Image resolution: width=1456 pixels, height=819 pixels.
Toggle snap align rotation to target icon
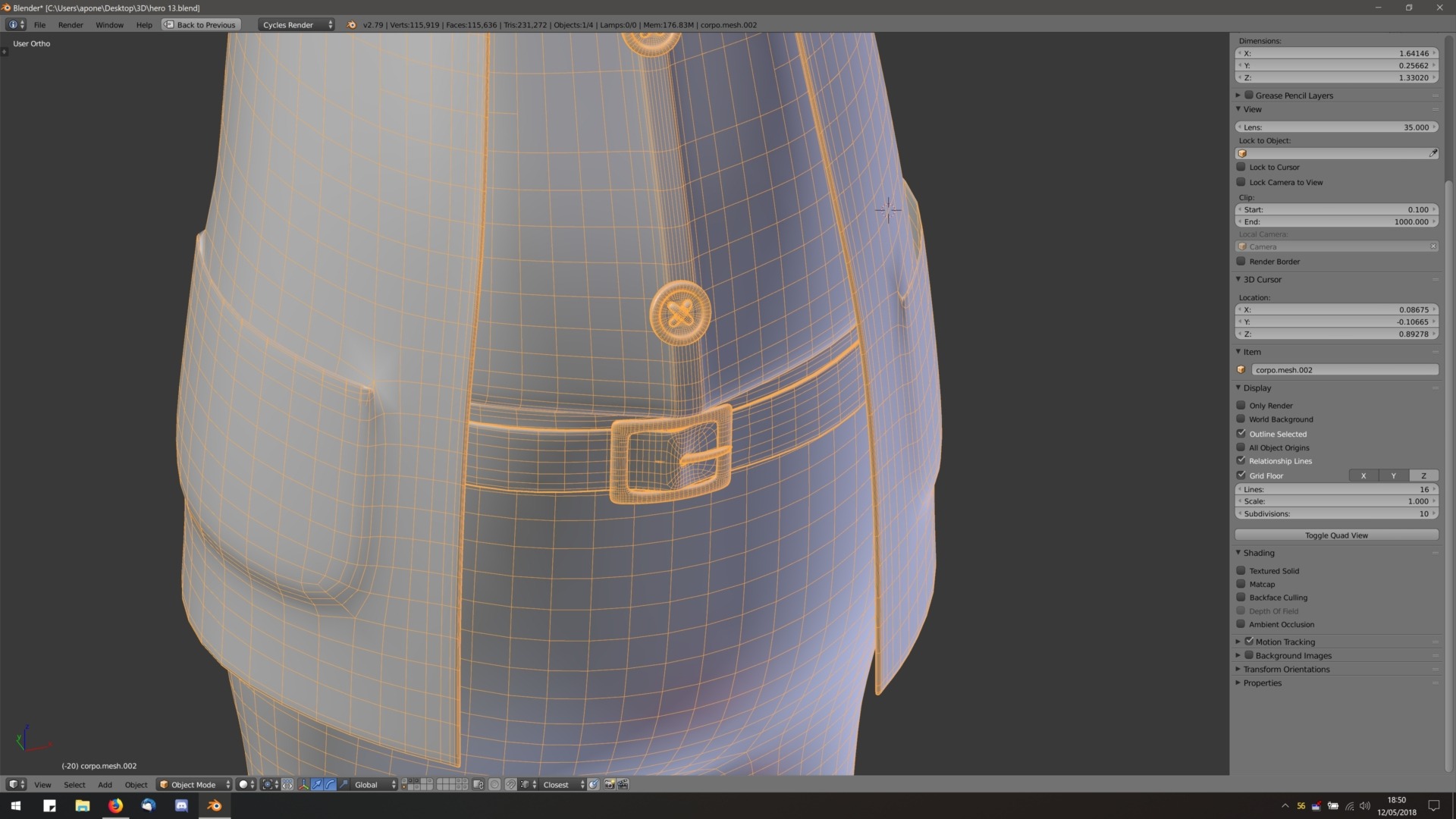click(593, 785)
